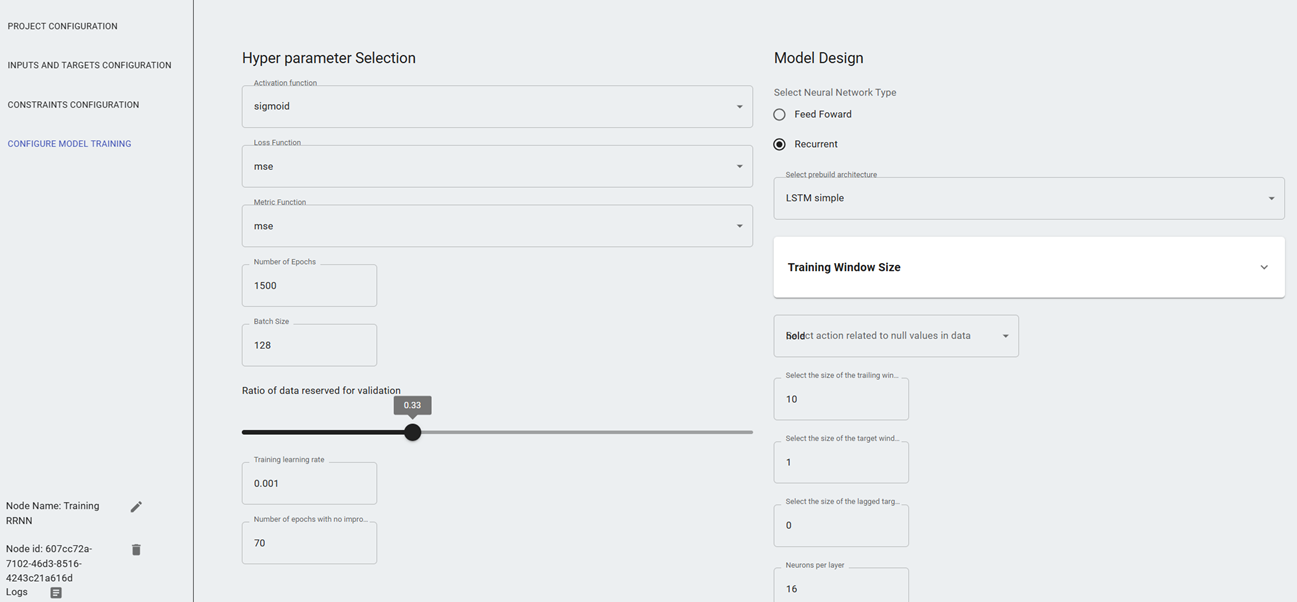The image size is (1297, 602).
Task: Go to Project Configuration section
Action: pos(63,26)
